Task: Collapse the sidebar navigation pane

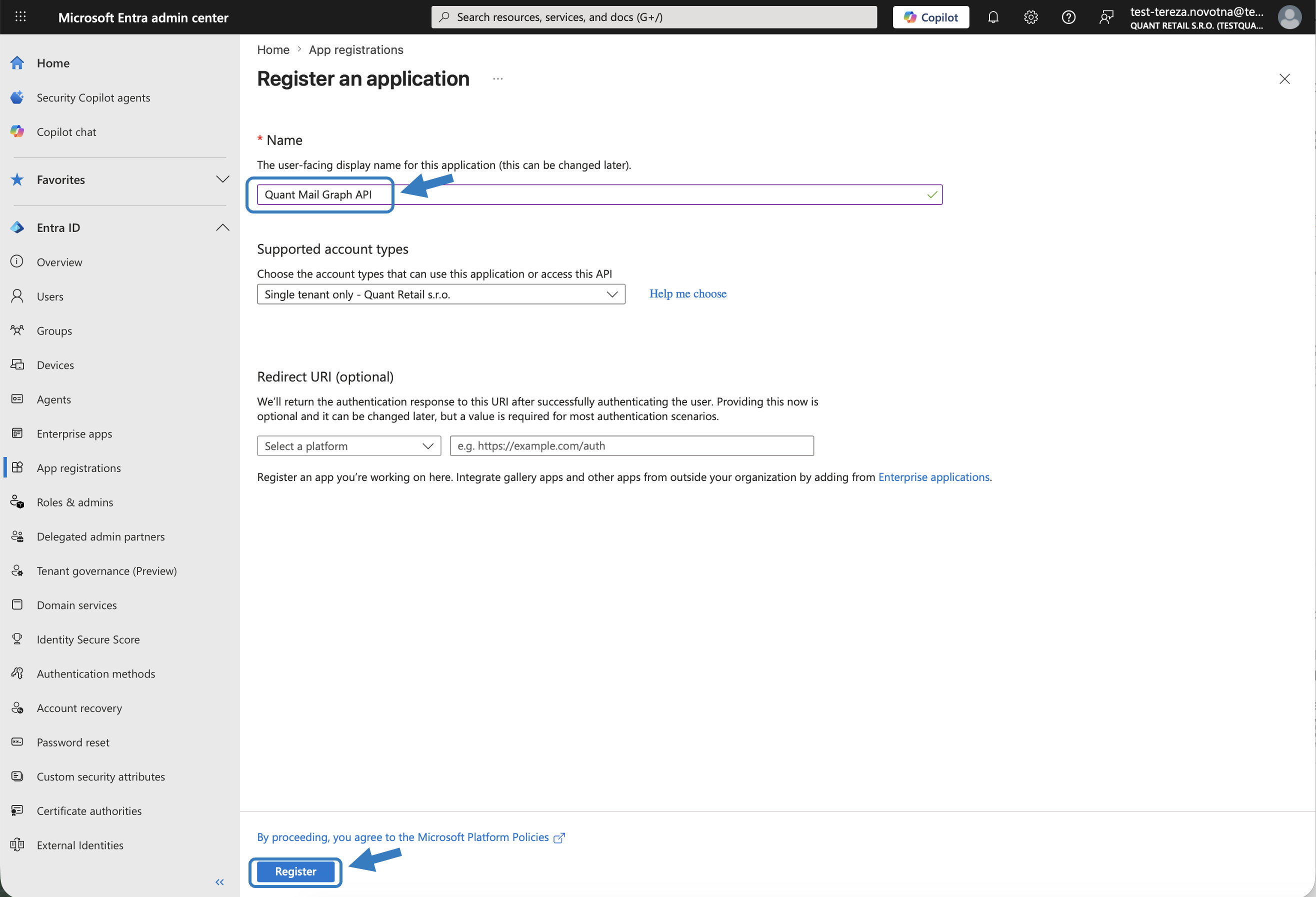Action: click(219, 881)
